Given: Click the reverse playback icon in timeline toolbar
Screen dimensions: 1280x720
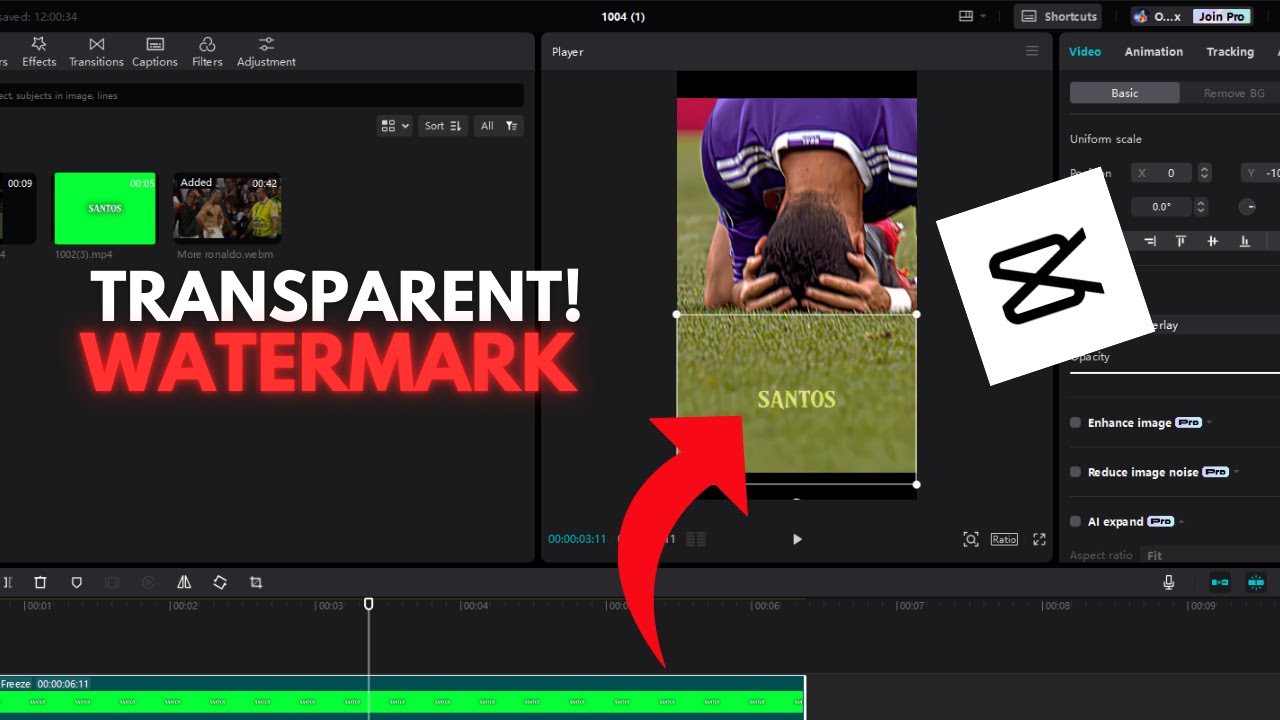Looking at the screenshot, I should (148, 582).
